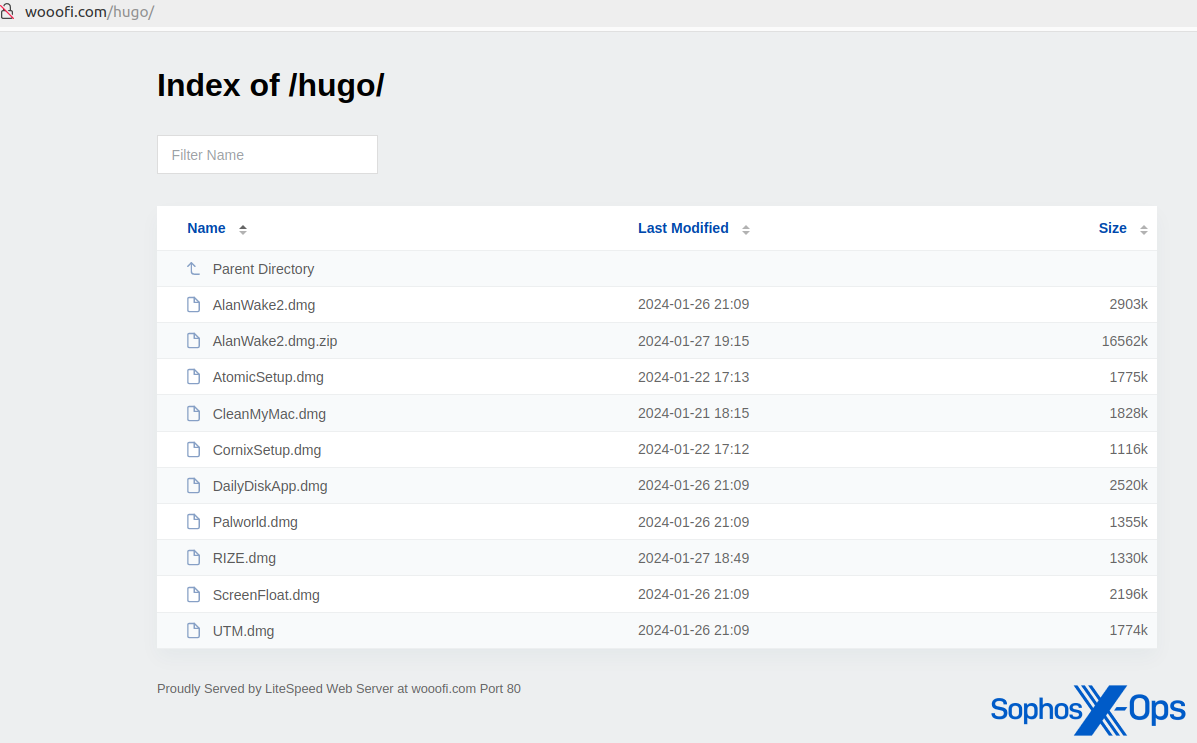Sort listing by Last Modified header
The height and width of the screenshot is (743, 1197).
(x=683, y=228)
